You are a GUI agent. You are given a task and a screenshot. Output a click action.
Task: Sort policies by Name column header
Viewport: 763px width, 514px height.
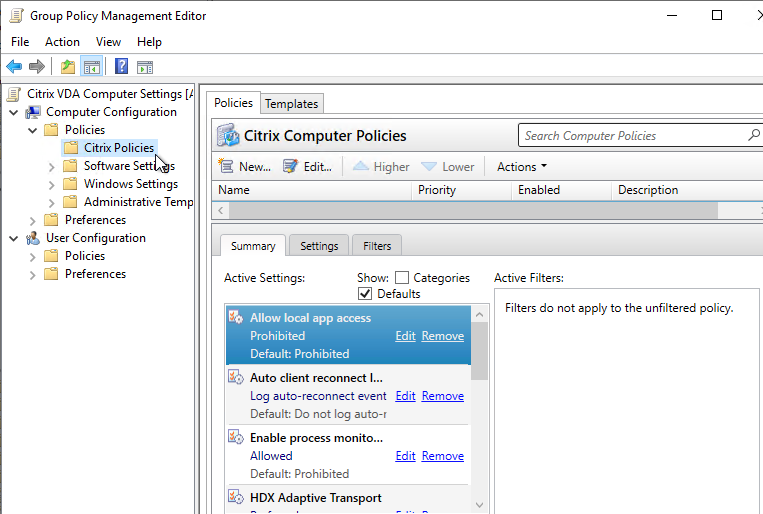pos(311,190)
